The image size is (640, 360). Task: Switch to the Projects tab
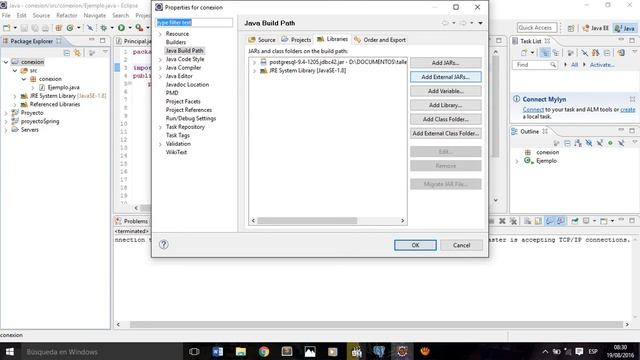[296, 40]
